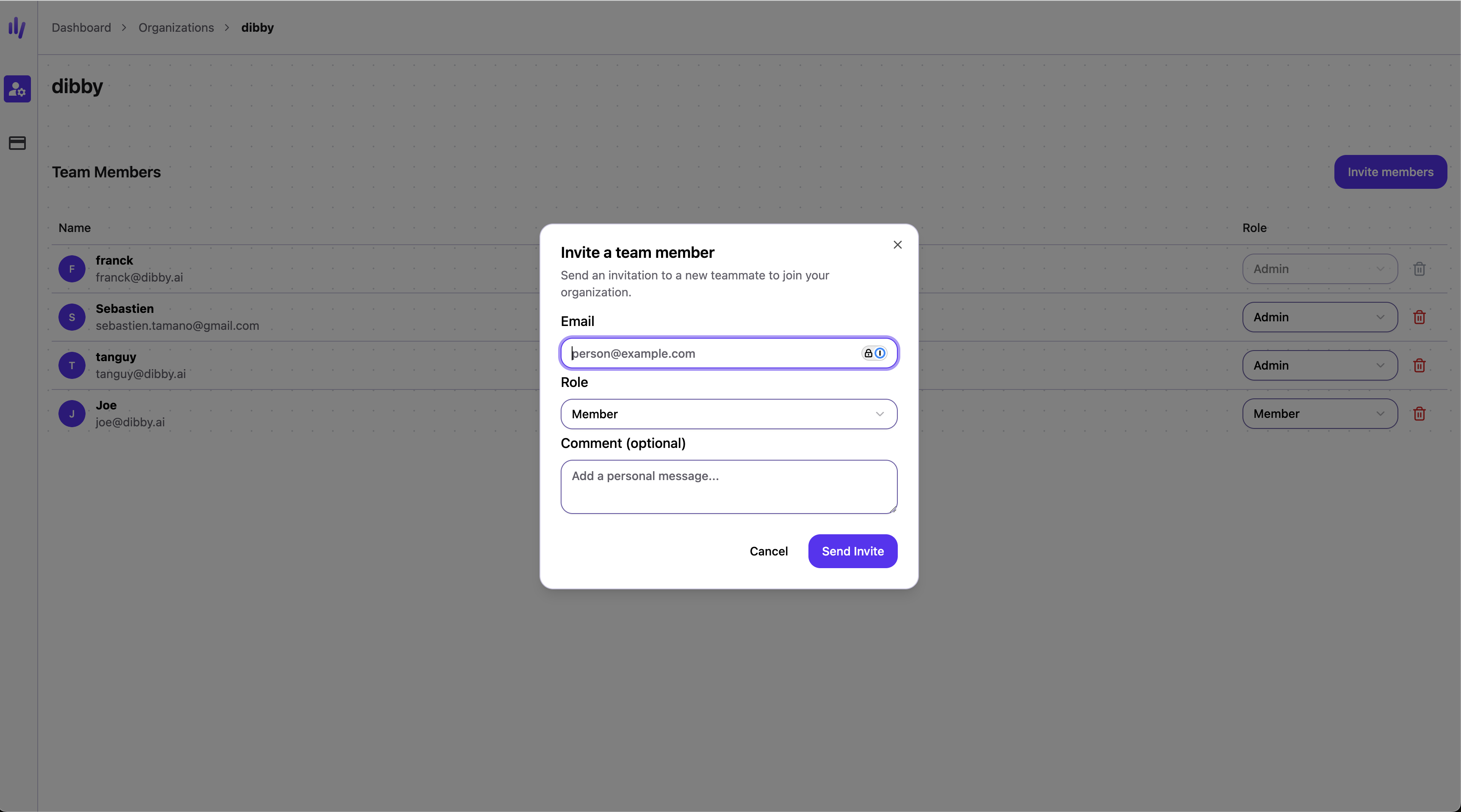Open the app logo home icon in sidebar

click(x=17, y=28)
